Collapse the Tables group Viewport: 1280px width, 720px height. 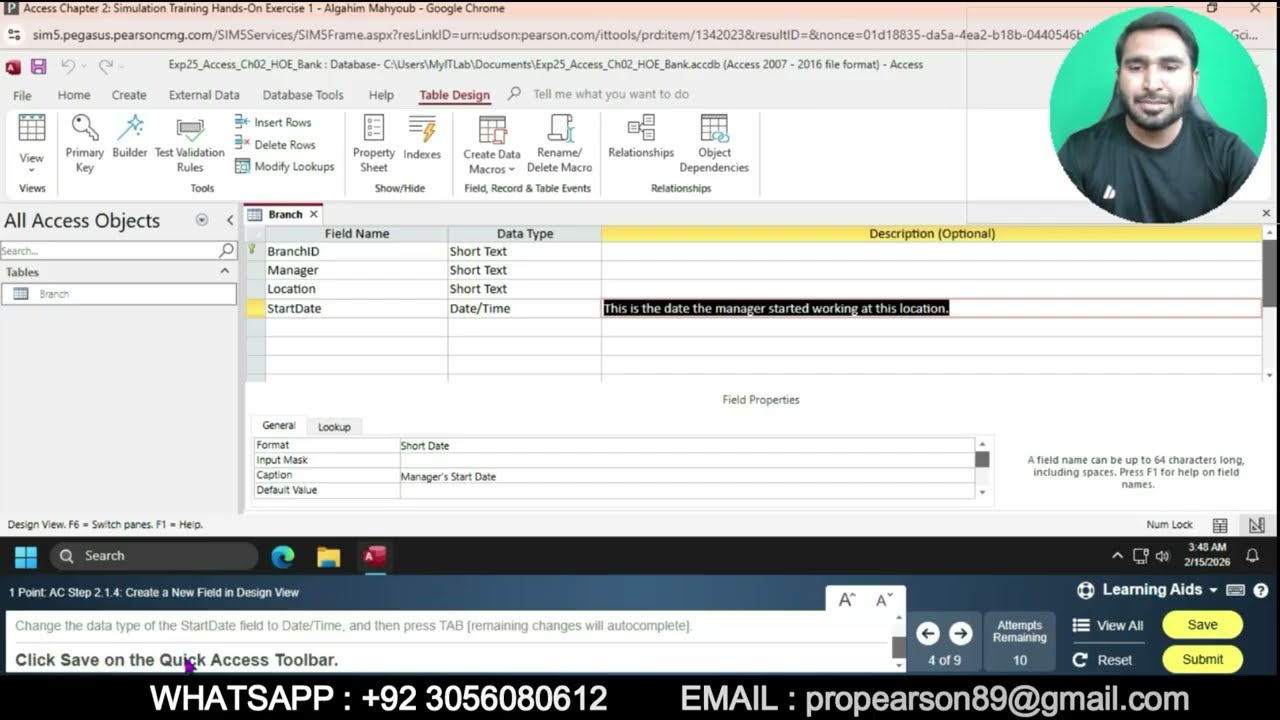[224, 271]
